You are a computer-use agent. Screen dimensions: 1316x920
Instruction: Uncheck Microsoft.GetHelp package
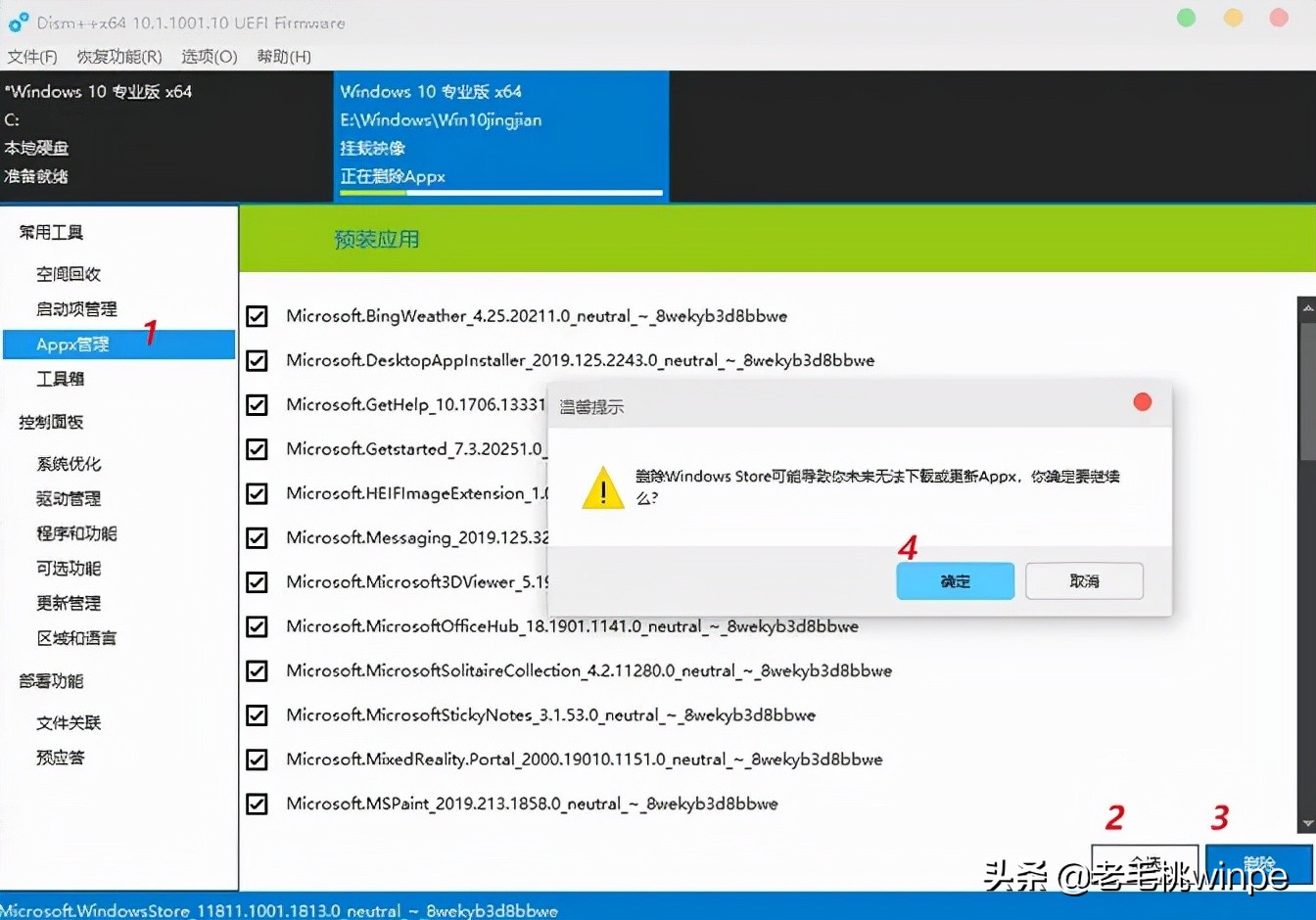(257, 405)
